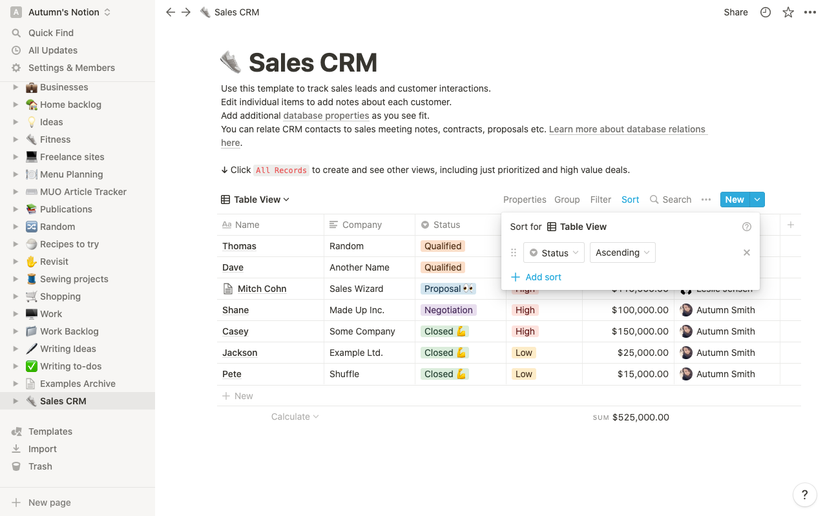Click the Name column header
This screenshot has height=516, width=825.
(270, 225)
